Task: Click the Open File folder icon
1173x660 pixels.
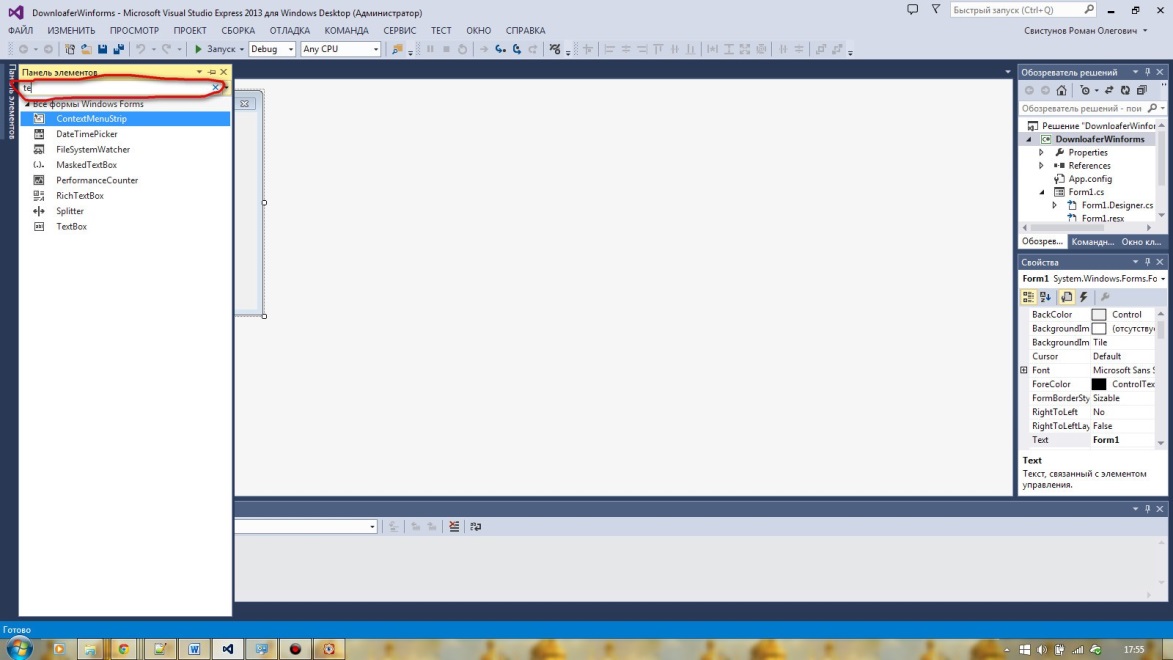Action: [86, 49]
